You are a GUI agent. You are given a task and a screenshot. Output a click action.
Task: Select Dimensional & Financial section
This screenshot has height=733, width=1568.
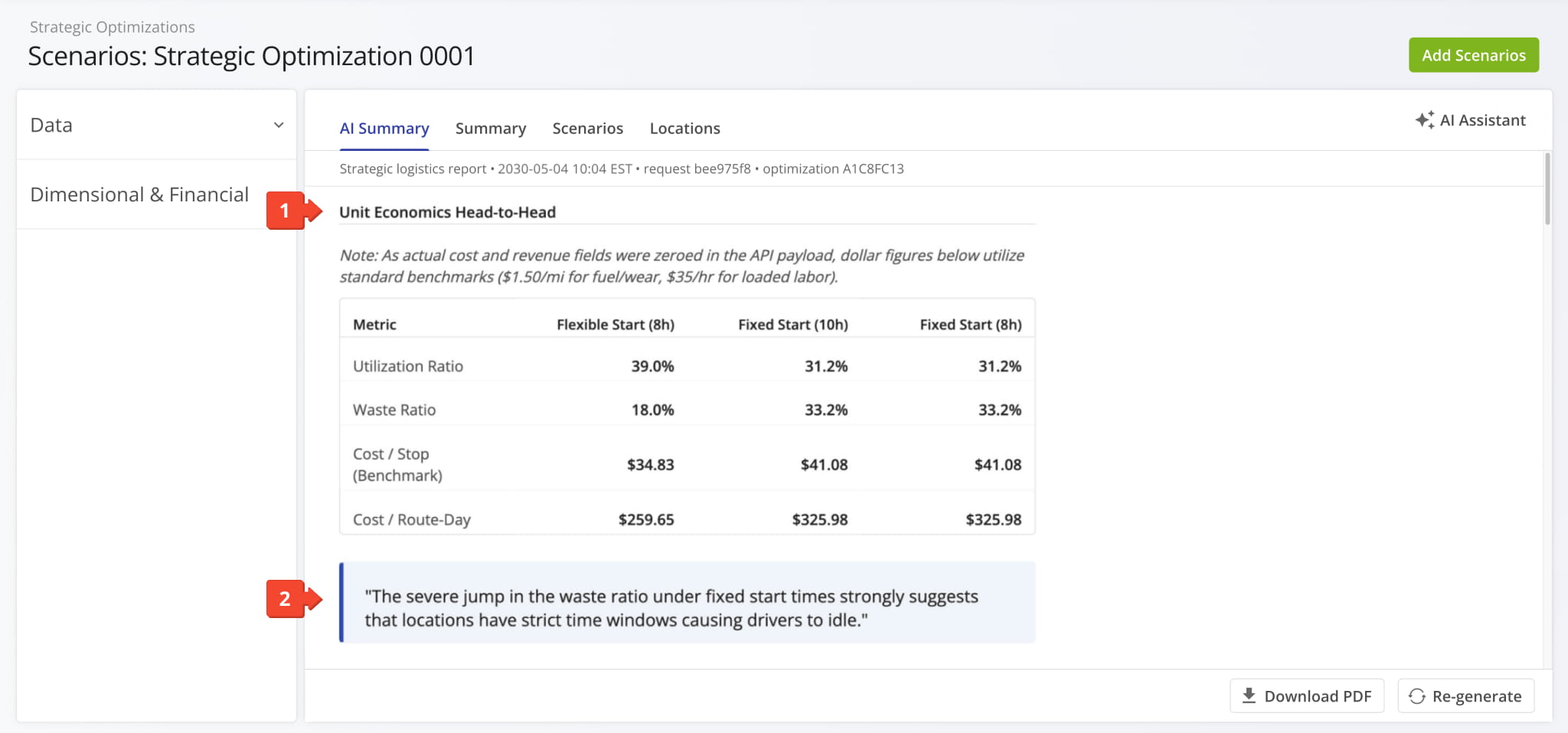[x=156, y=195]
